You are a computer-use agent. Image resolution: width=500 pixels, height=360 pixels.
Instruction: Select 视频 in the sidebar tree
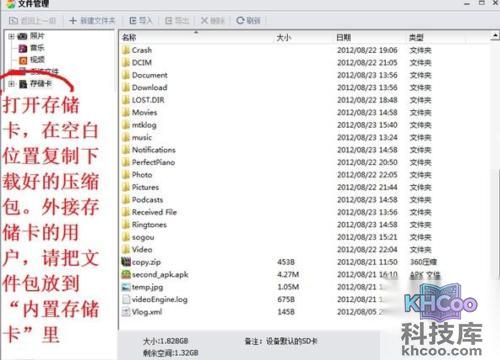[x=37, y=60]
